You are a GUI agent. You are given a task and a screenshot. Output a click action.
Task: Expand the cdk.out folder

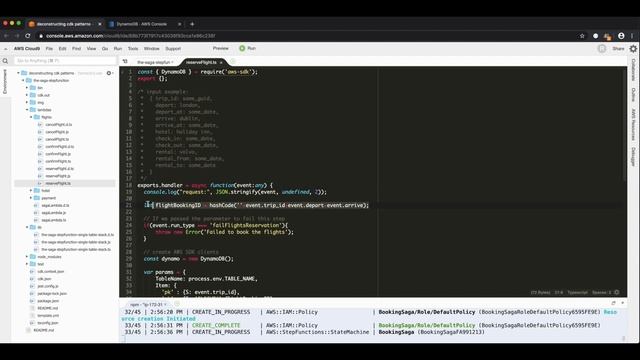click(27, 95)
